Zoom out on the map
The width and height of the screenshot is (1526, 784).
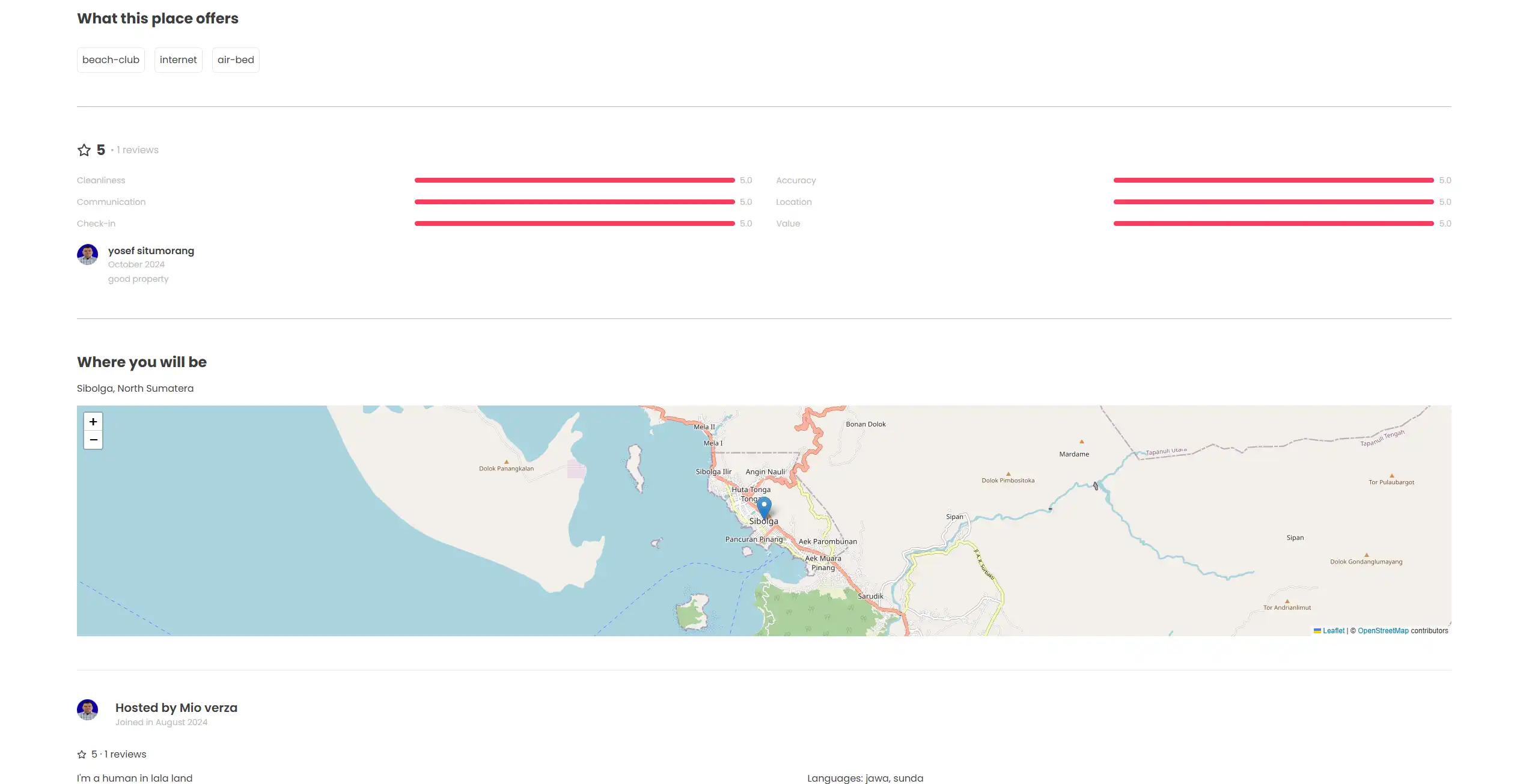point(93,440)
